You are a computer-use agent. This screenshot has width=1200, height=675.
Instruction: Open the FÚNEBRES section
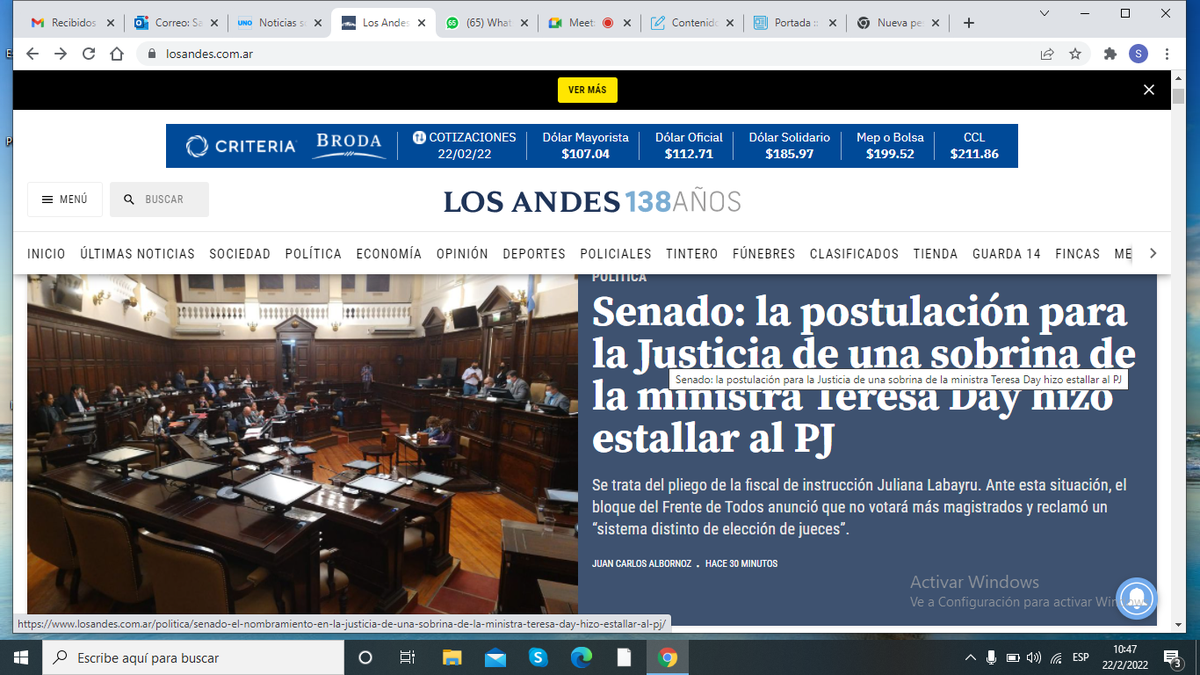pos(764,254)
